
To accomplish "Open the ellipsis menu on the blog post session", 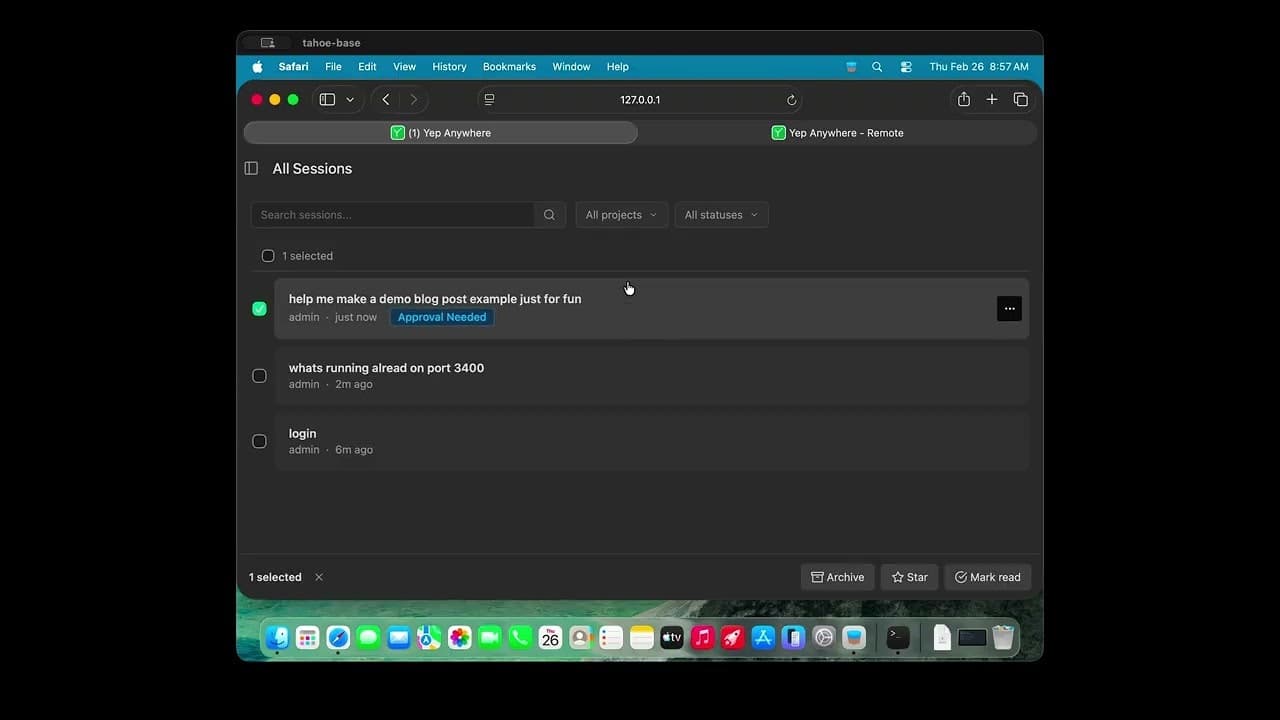I will pos(1009,308).
